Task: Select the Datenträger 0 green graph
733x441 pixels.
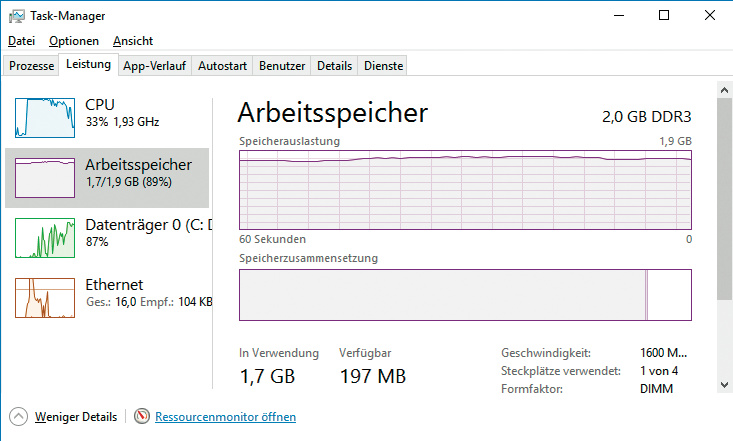Action: pyautogui.click(x=45, y=238)
